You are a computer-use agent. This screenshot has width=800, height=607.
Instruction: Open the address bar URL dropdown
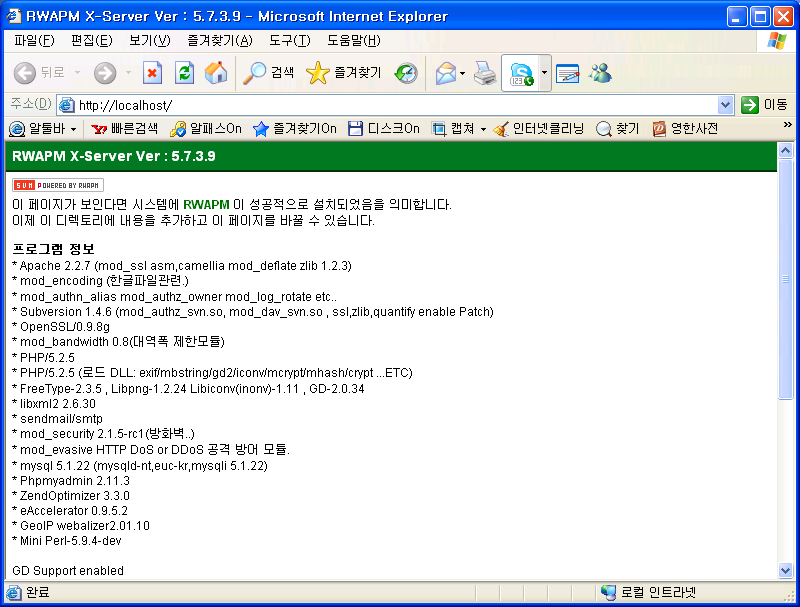click(725, 106)
